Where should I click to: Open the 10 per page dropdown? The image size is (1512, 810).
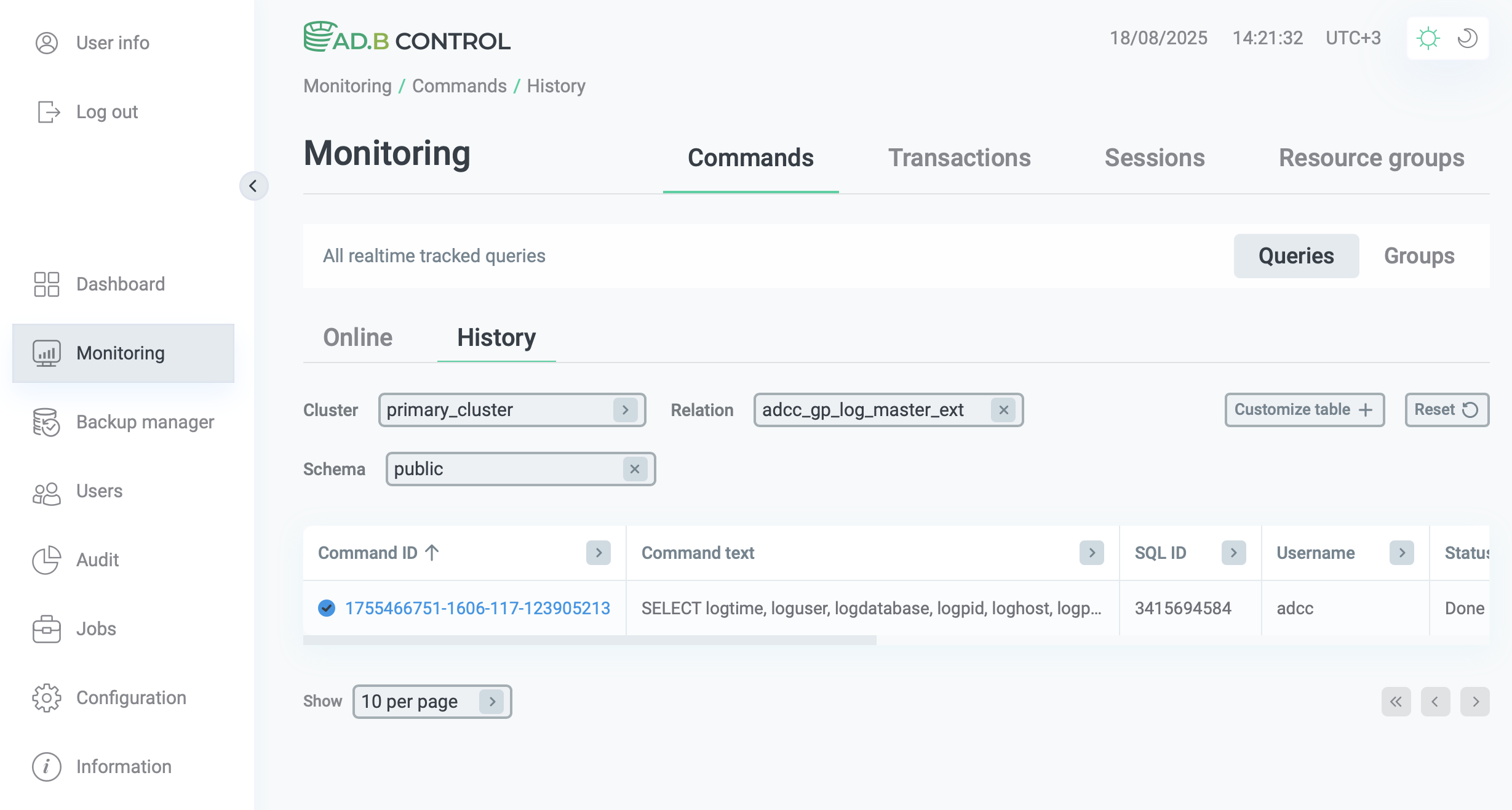[491, 702]
